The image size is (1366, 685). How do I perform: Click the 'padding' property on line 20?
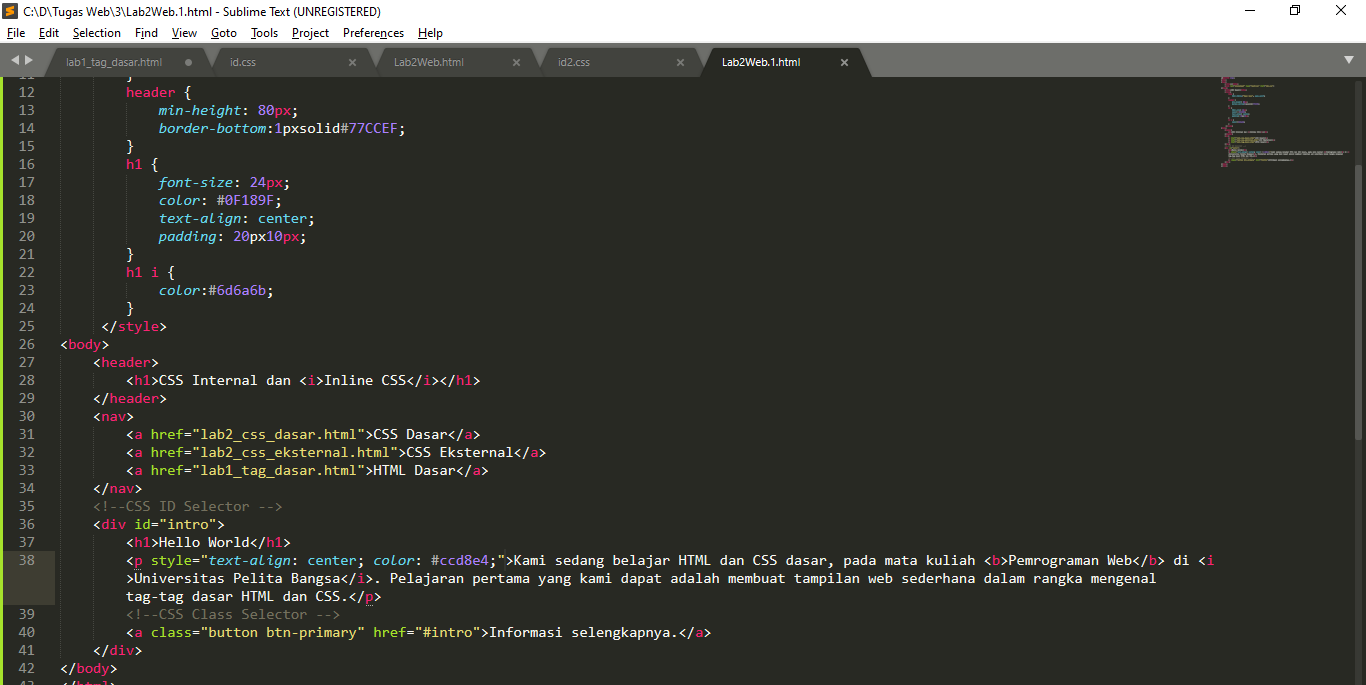187,236
